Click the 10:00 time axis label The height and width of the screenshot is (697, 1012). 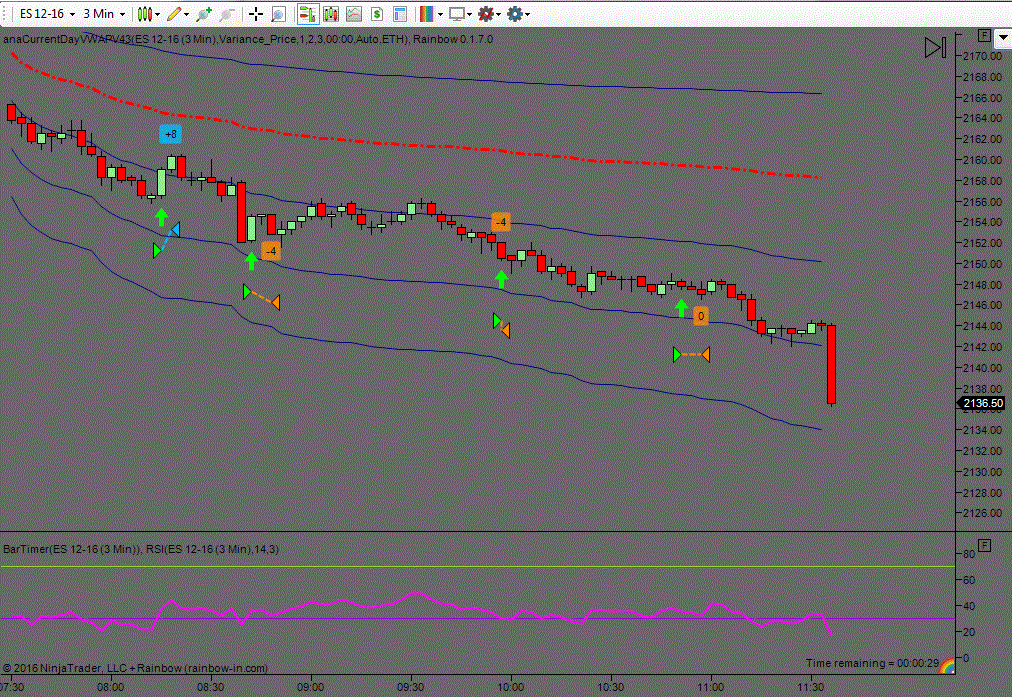(511, 687)
